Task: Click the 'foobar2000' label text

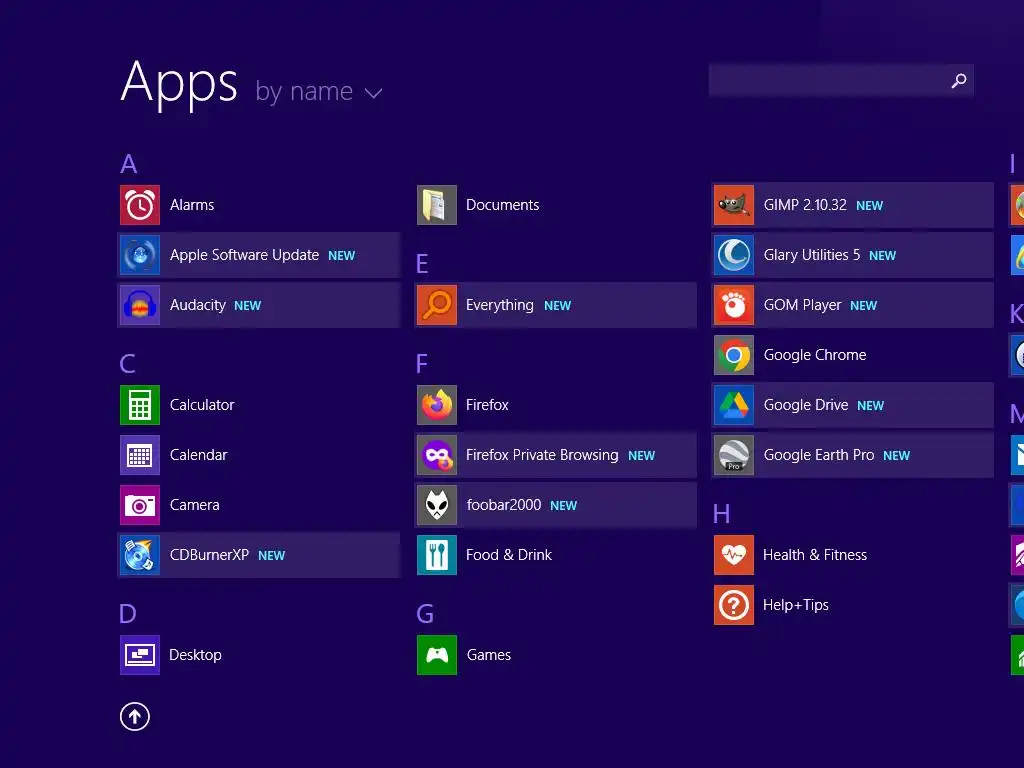Action: click(504, 505)
